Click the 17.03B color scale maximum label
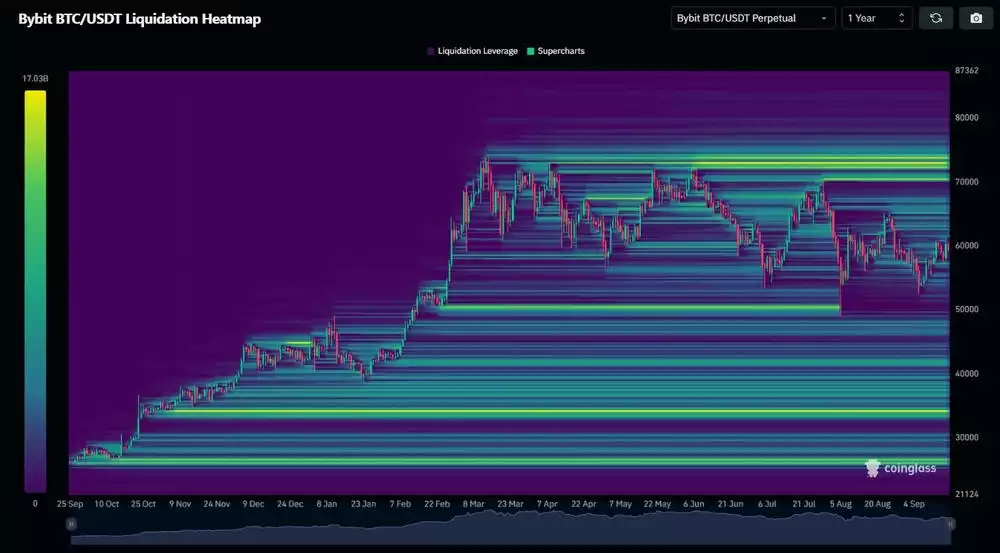The width and height of the screenshot is (1000, 553). click(35, 78)
